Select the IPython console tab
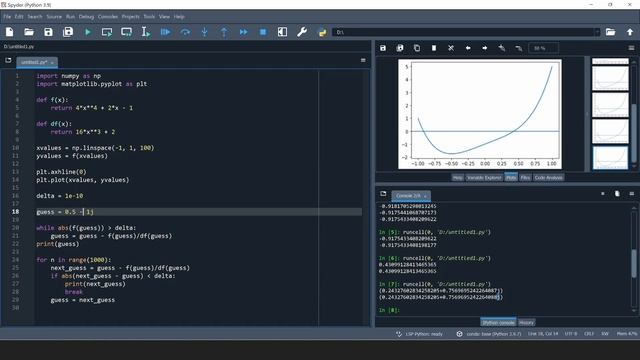Screen dimensions: 640x360 (498, 322)
